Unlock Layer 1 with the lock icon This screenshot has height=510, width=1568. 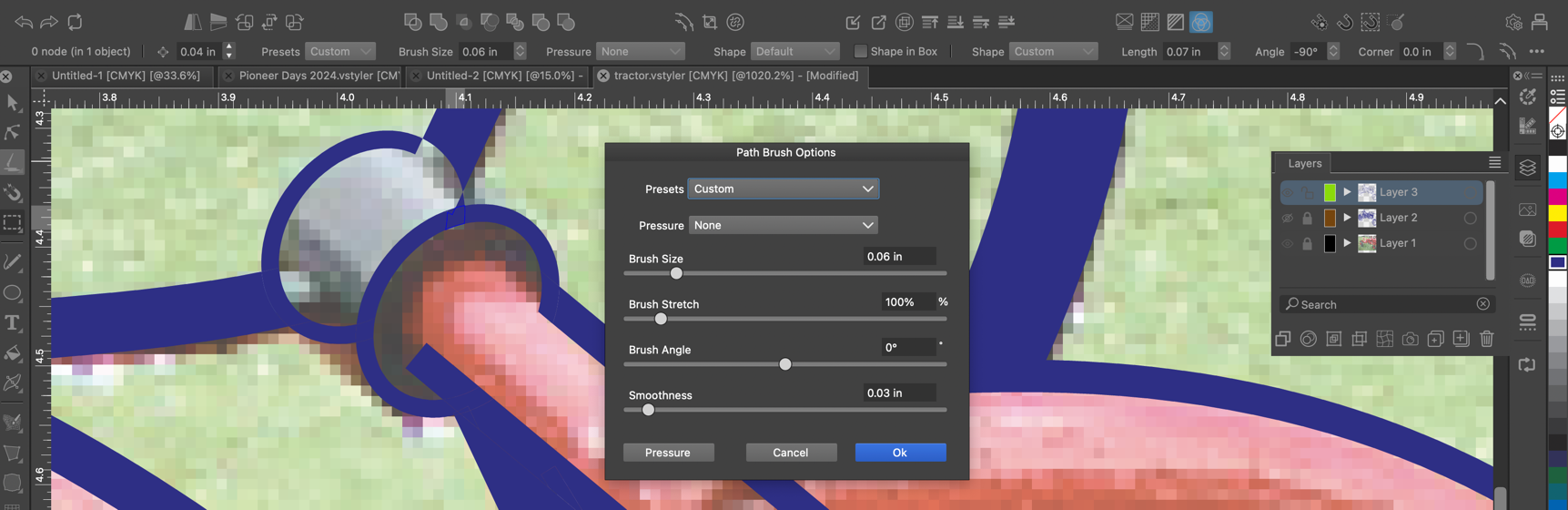[1307, 243]
